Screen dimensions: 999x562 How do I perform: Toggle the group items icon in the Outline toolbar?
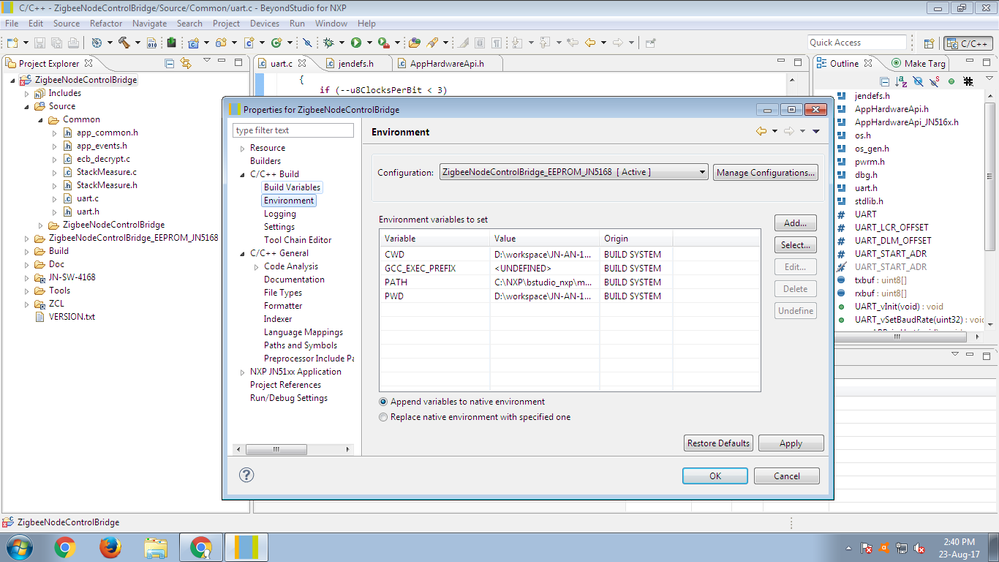[968, 82]
